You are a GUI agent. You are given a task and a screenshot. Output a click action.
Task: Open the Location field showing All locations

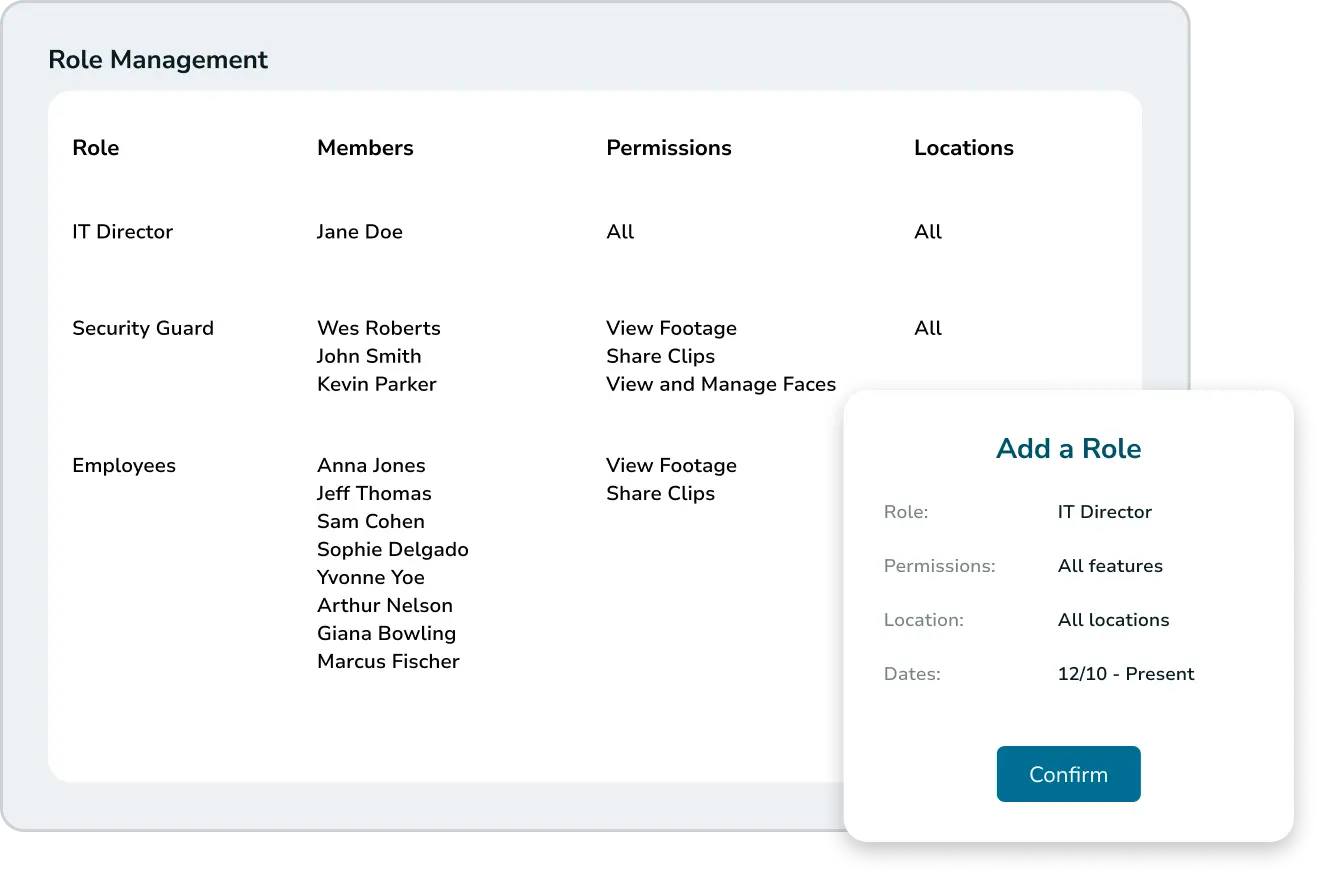pyautogui.click(x=1113, y=620)
